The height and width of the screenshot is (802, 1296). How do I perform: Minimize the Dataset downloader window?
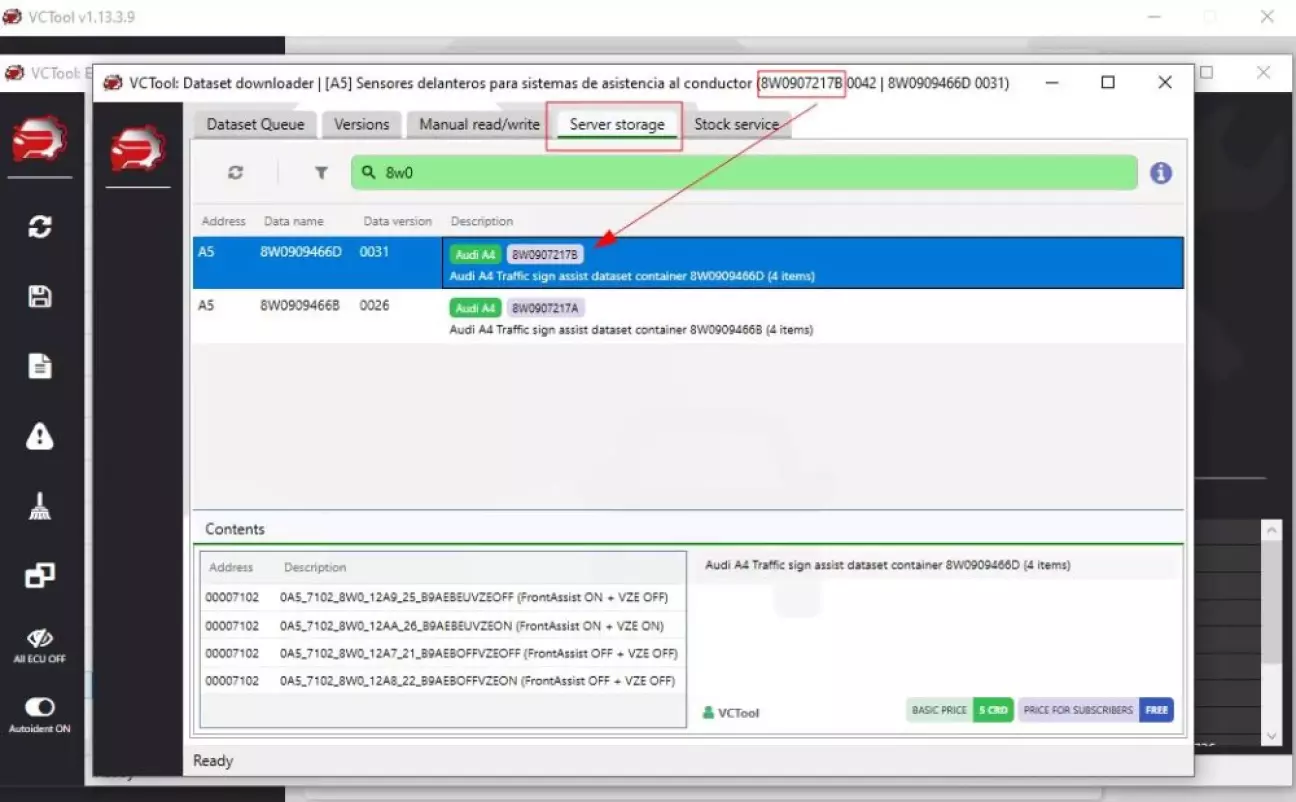click(x=1053, y=83)
